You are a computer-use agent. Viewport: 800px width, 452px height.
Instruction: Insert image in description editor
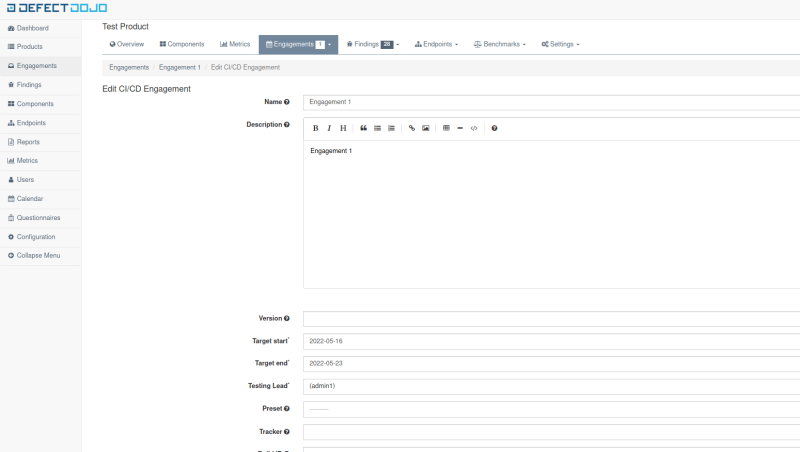[426, 129]
